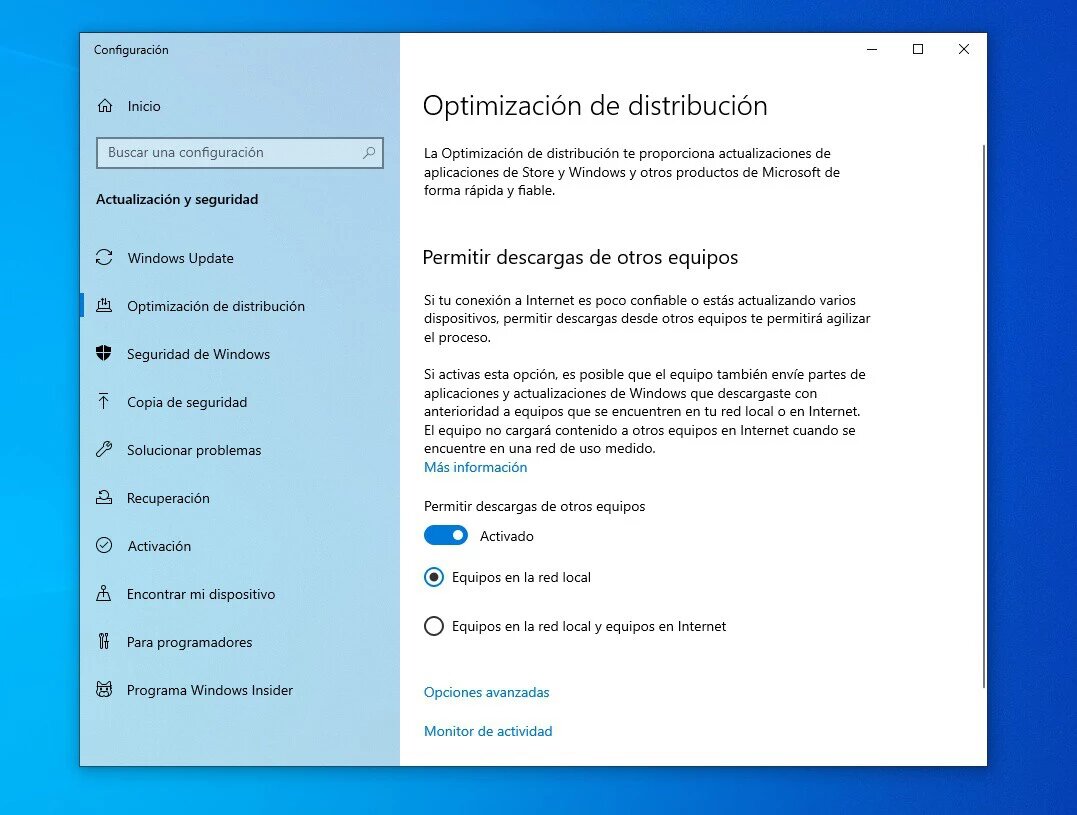Viewport: 1077px width, 815px height.
Task: Open the Más información link
Action: 475,467
